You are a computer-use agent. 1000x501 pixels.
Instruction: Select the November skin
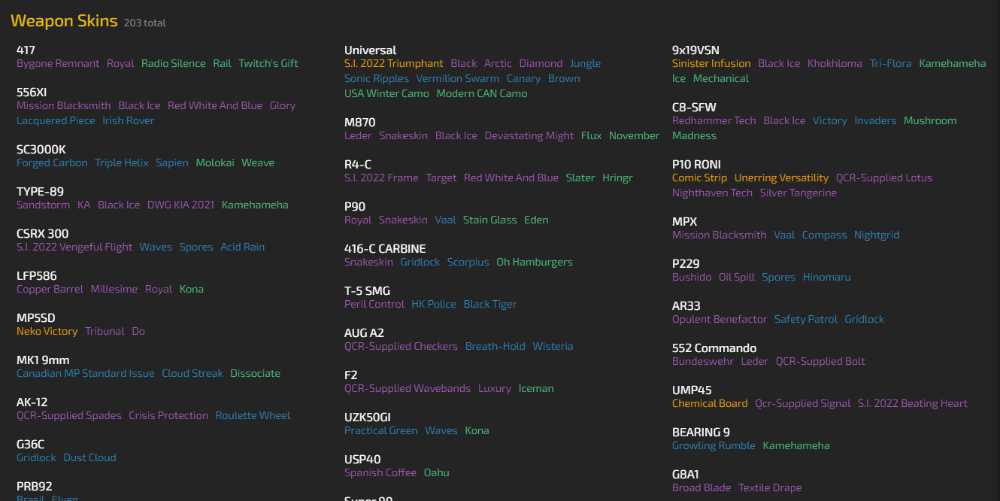tap(634, 136)
